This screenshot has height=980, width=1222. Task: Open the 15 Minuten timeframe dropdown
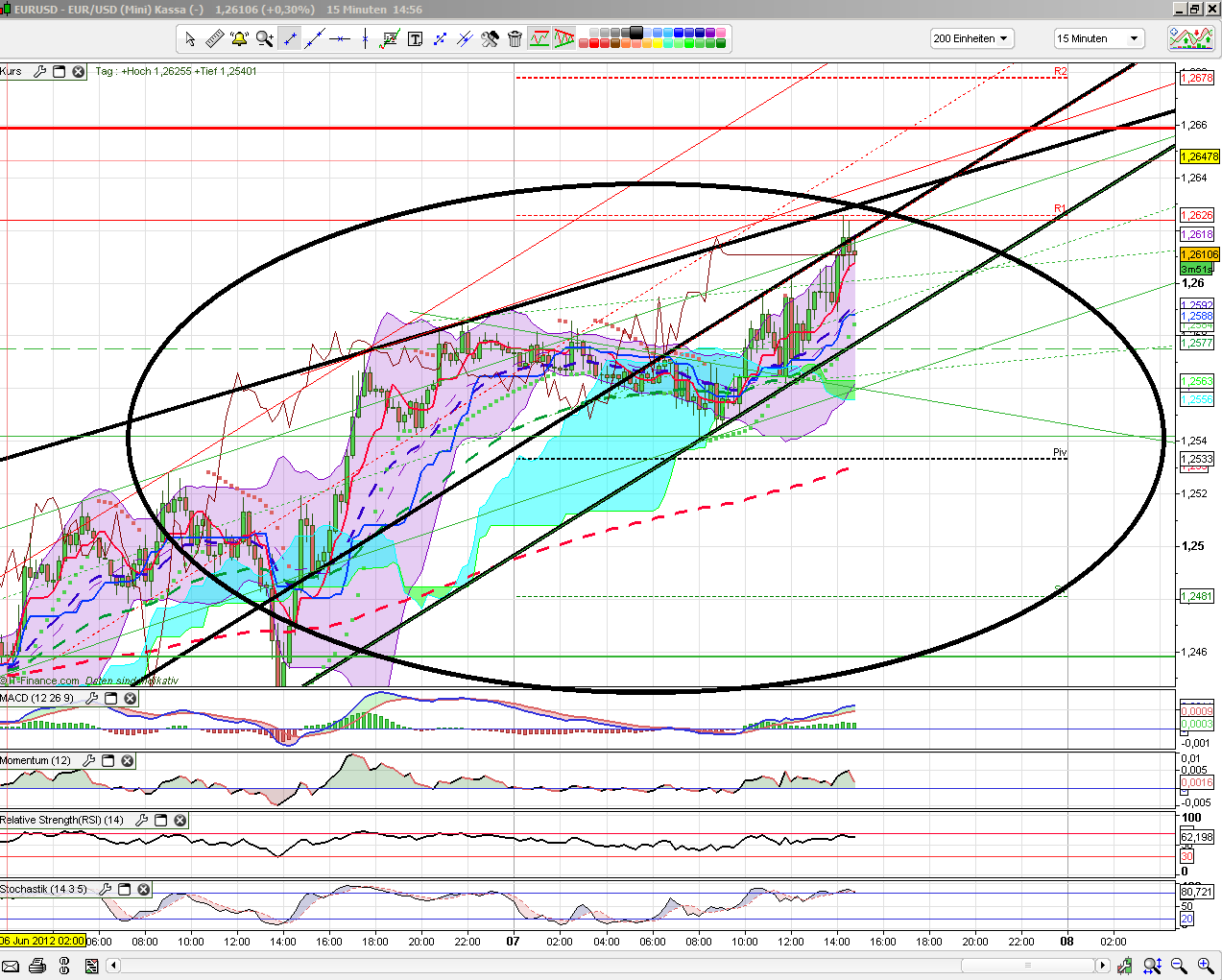(1099, 38)
